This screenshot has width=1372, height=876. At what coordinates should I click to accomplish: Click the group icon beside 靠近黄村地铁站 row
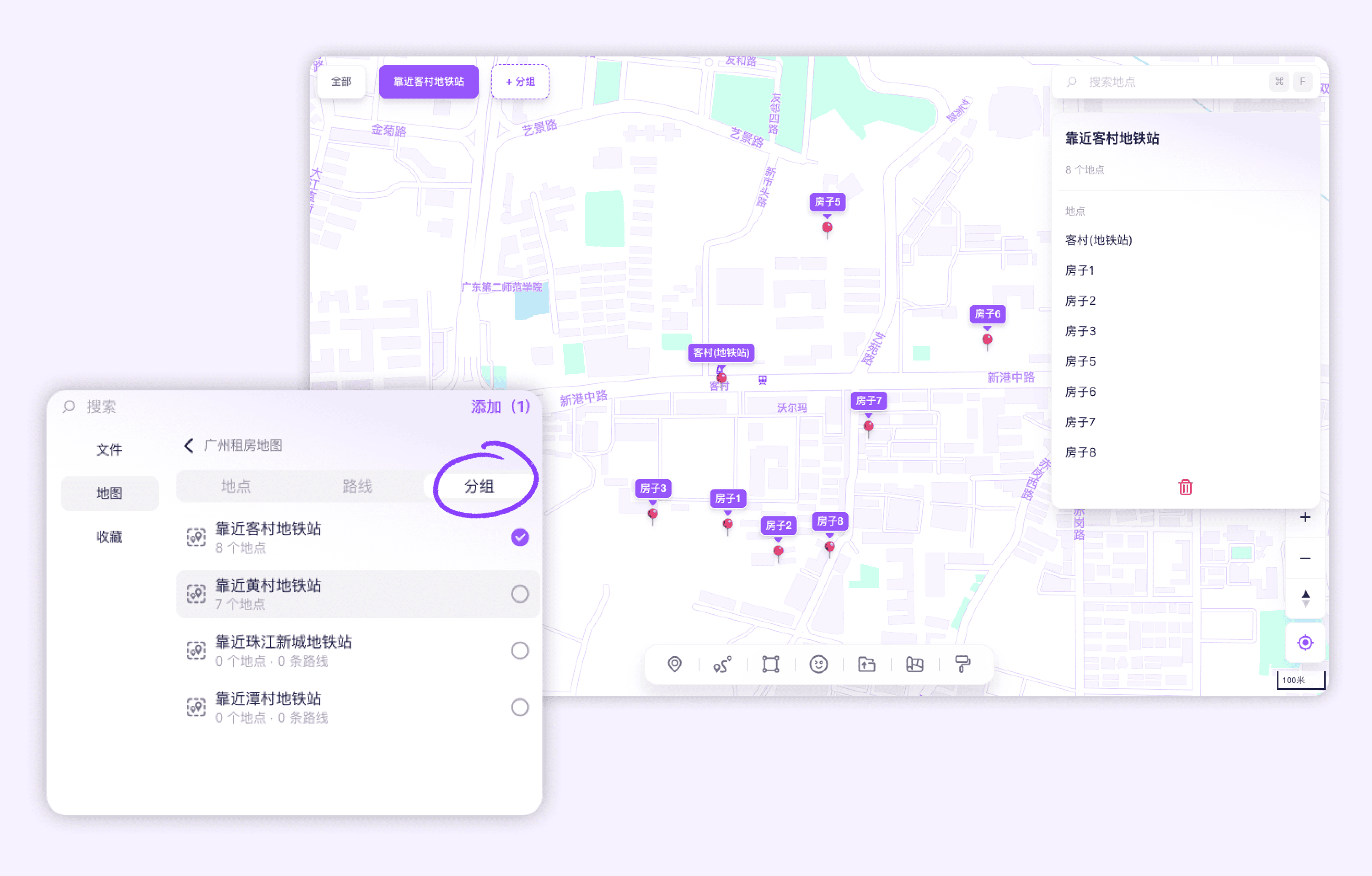click(x=196, y=594)
